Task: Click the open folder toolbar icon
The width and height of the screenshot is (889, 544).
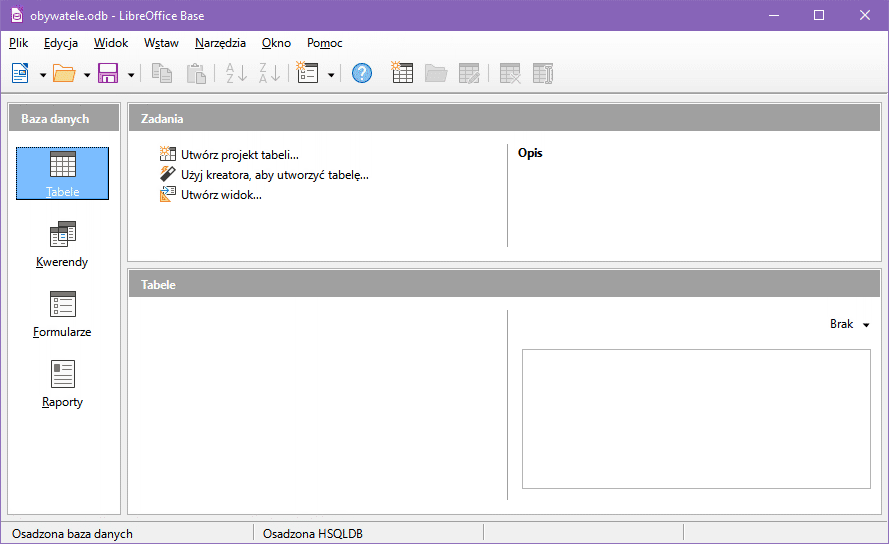Action: coord(64,73)
